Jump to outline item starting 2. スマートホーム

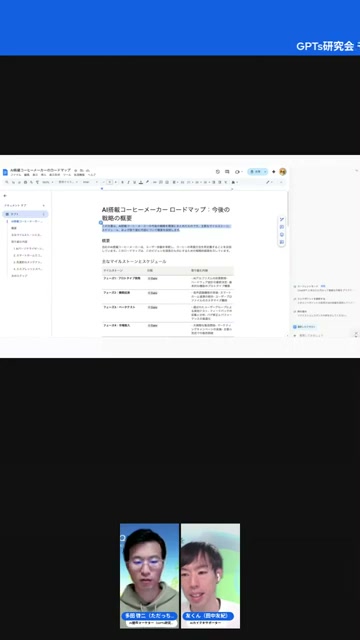point(29,255)
